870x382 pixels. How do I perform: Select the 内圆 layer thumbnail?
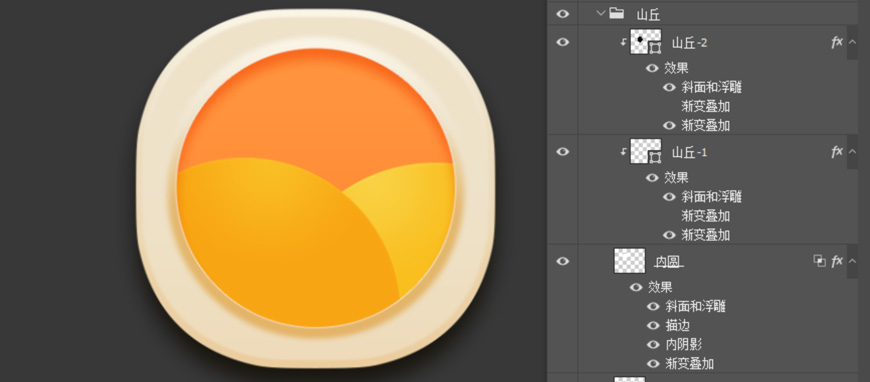(x=630, y=261)
